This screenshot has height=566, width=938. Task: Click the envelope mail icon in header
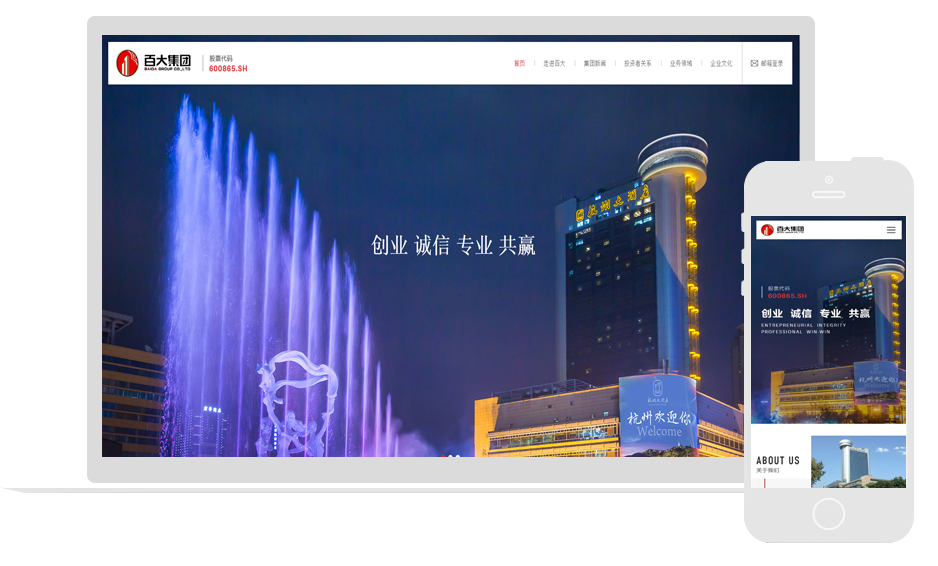point(754,63)
